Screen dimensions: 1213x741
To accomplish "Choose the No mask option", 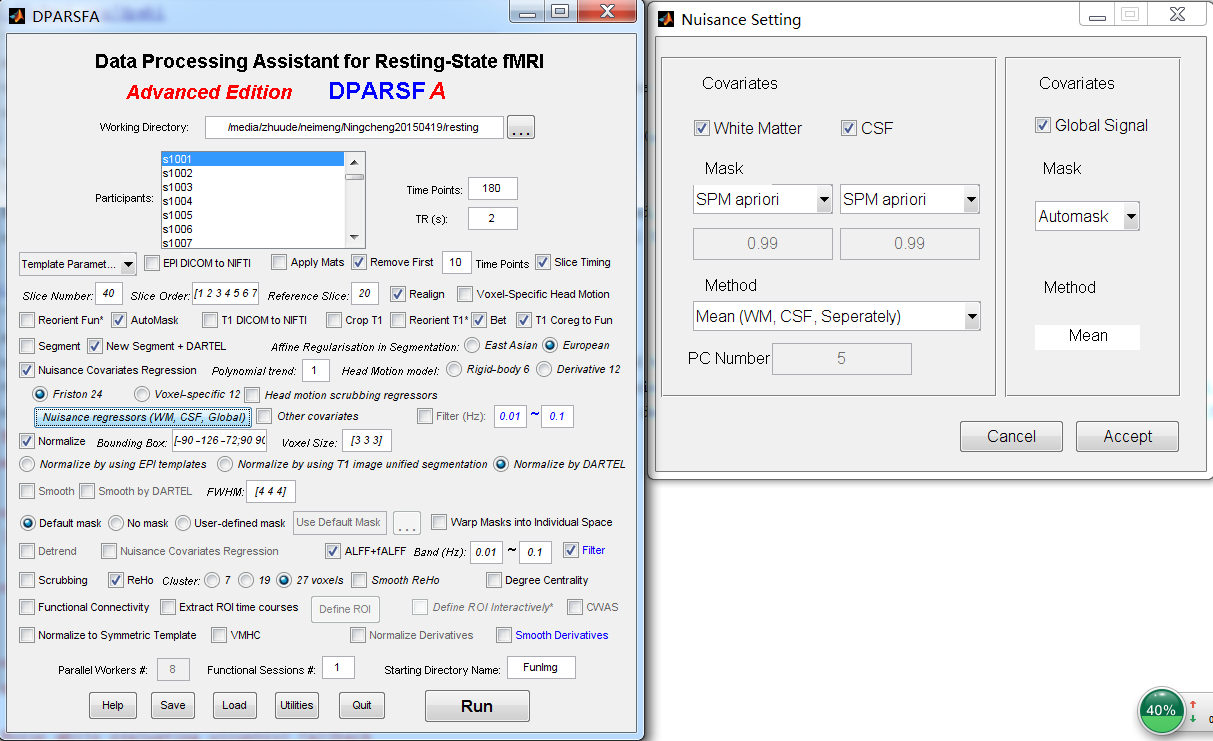I will tap(118, 522).
